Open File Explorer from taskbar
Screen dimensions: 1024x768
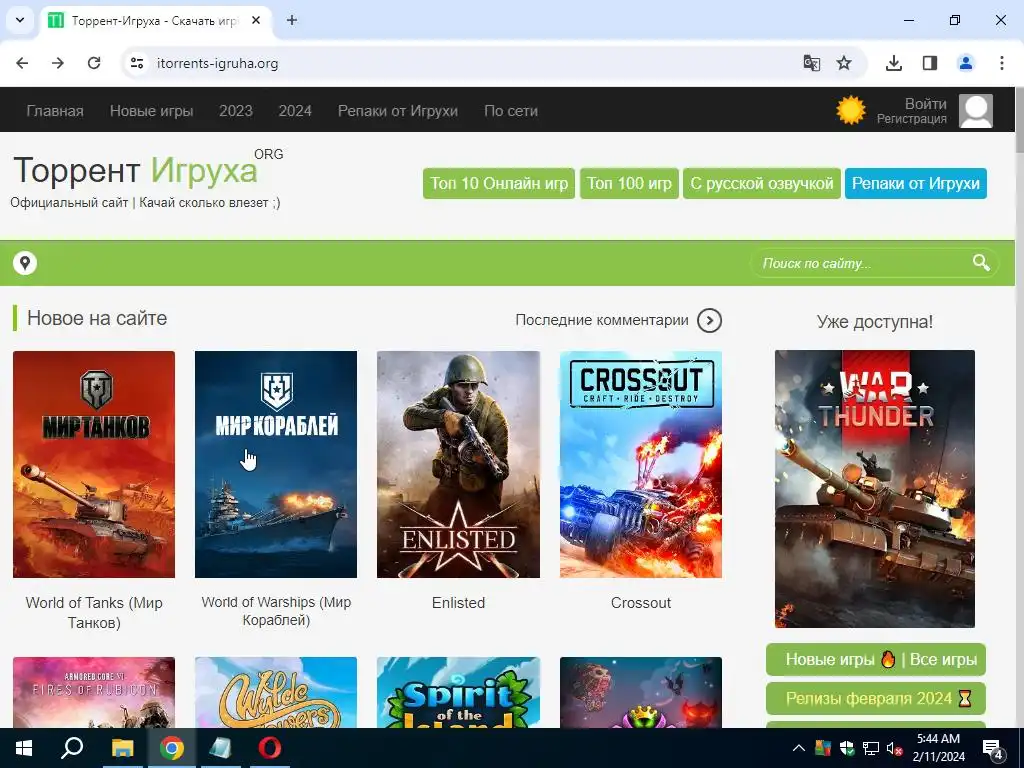pos(122,748)
